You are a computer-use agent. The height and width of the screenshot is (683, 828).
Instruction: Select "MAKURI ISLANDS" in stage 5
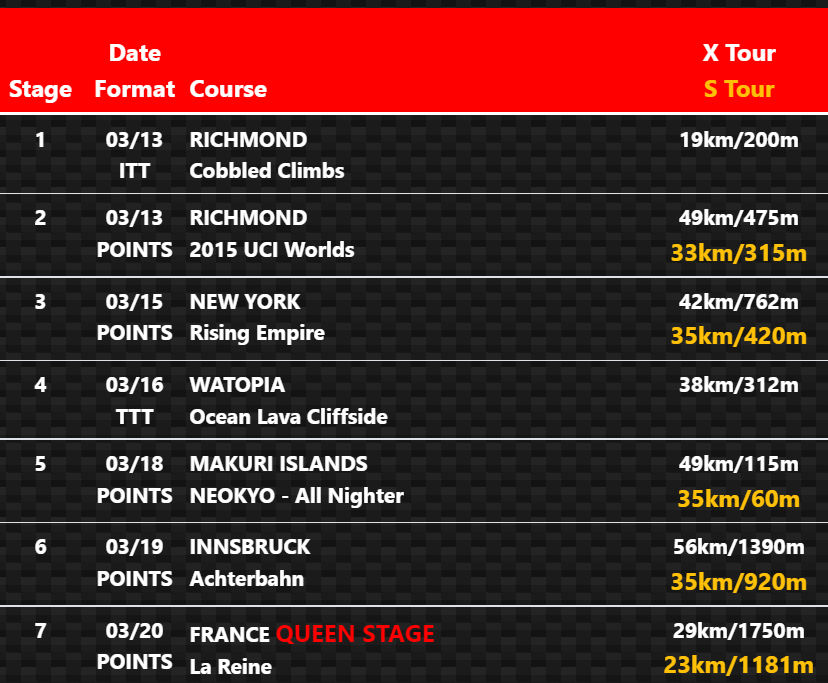278,464
